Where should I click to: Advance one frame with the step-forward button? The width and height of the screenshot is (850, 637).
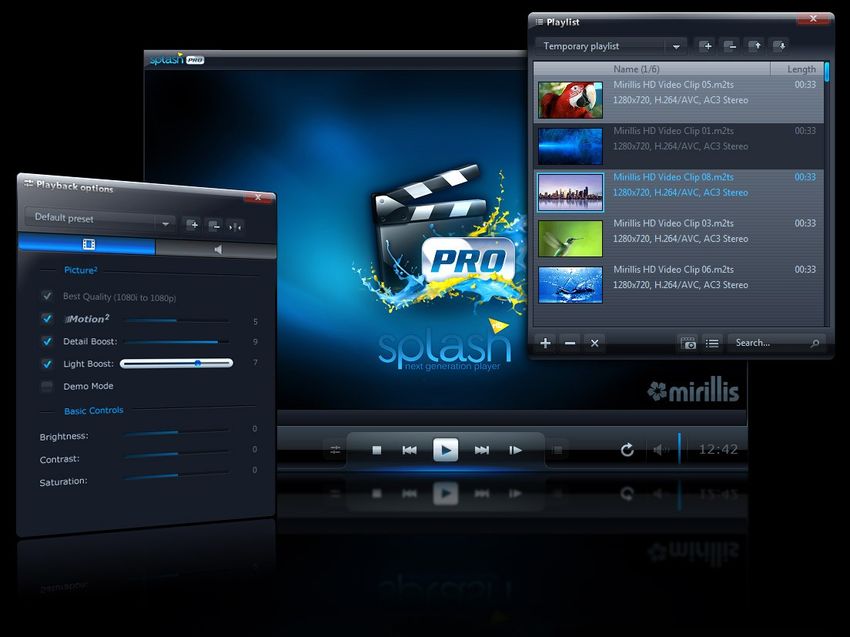515,450
